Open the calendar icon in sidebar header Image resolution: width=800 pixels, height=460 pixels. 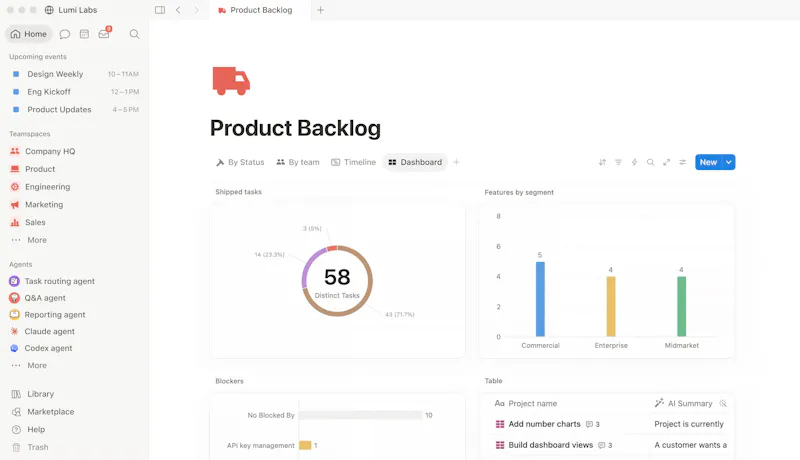(84, 34)
